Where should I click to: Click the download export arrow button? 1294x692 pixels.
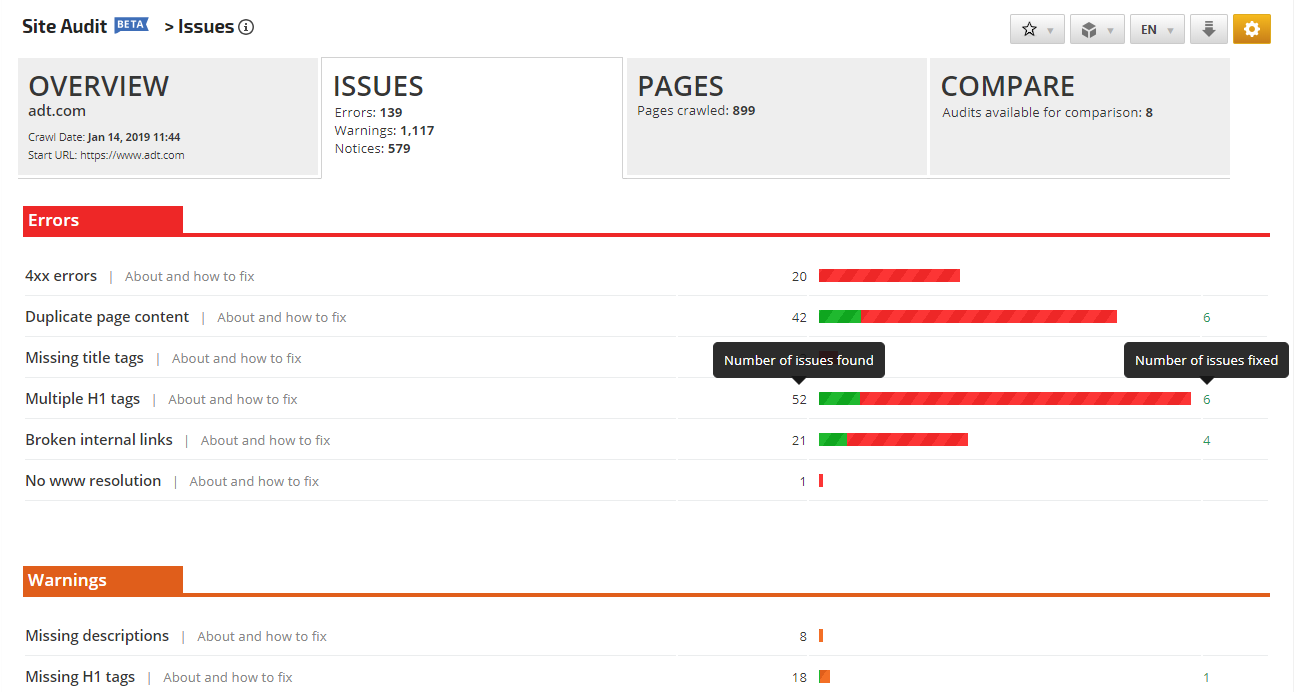[x=1208, y=29]
